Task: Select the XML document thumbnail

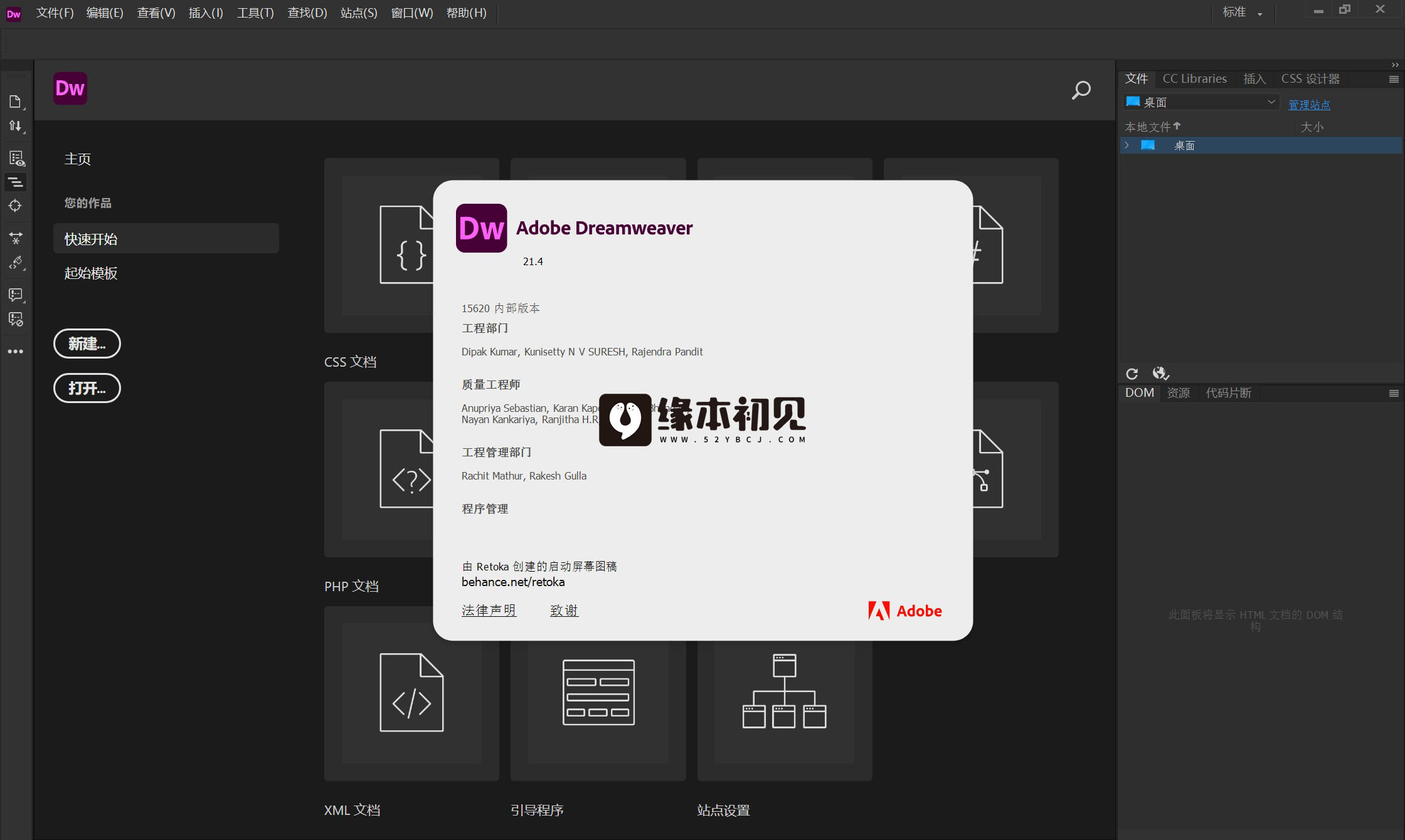Action: (411, 693)
